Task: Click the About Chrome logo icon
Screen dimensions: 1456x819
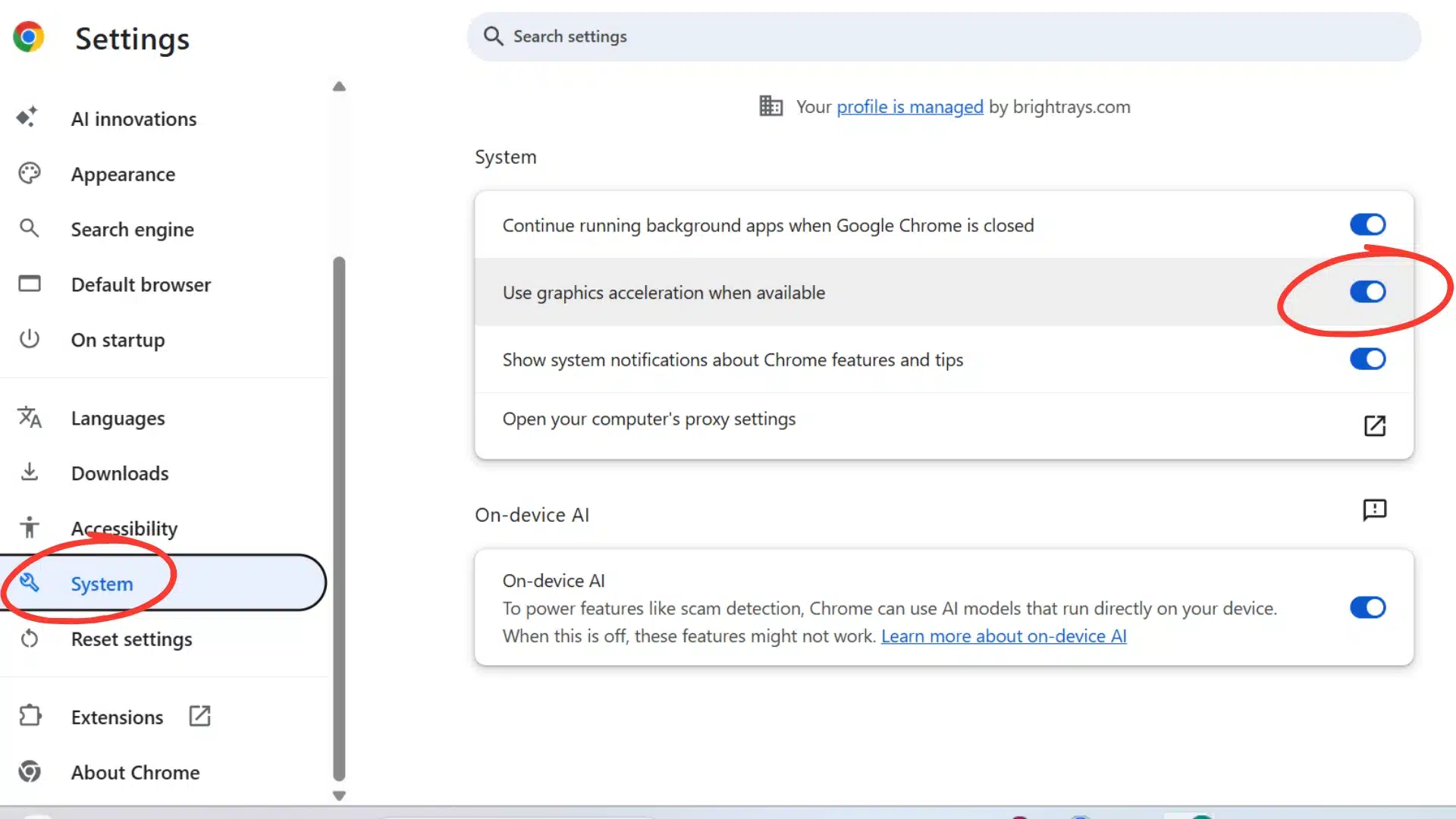Action: click(x=30, y=771)
